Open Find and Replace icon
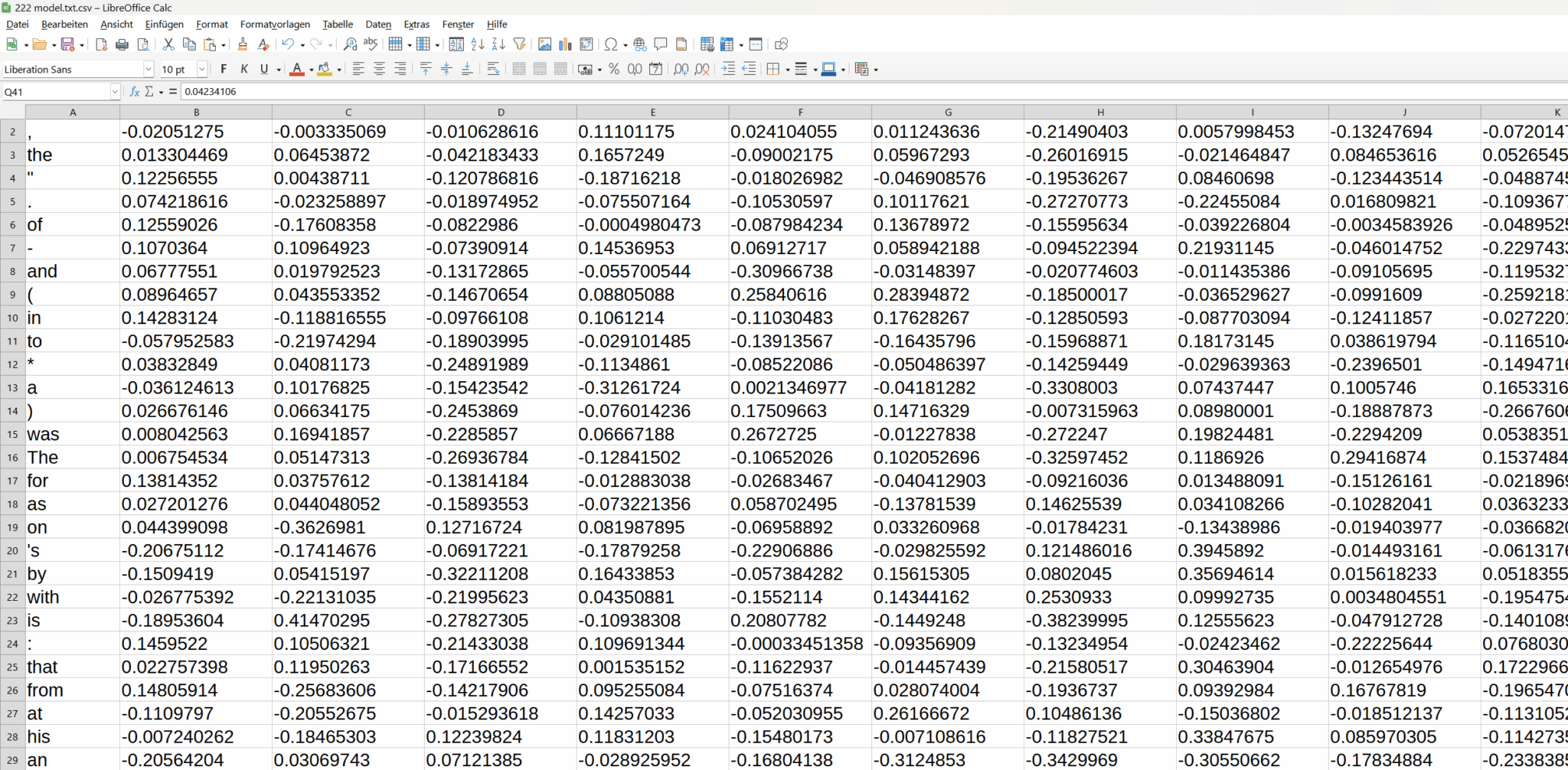The height and width of the screenshot is (770, 1568). click(350, 44)
